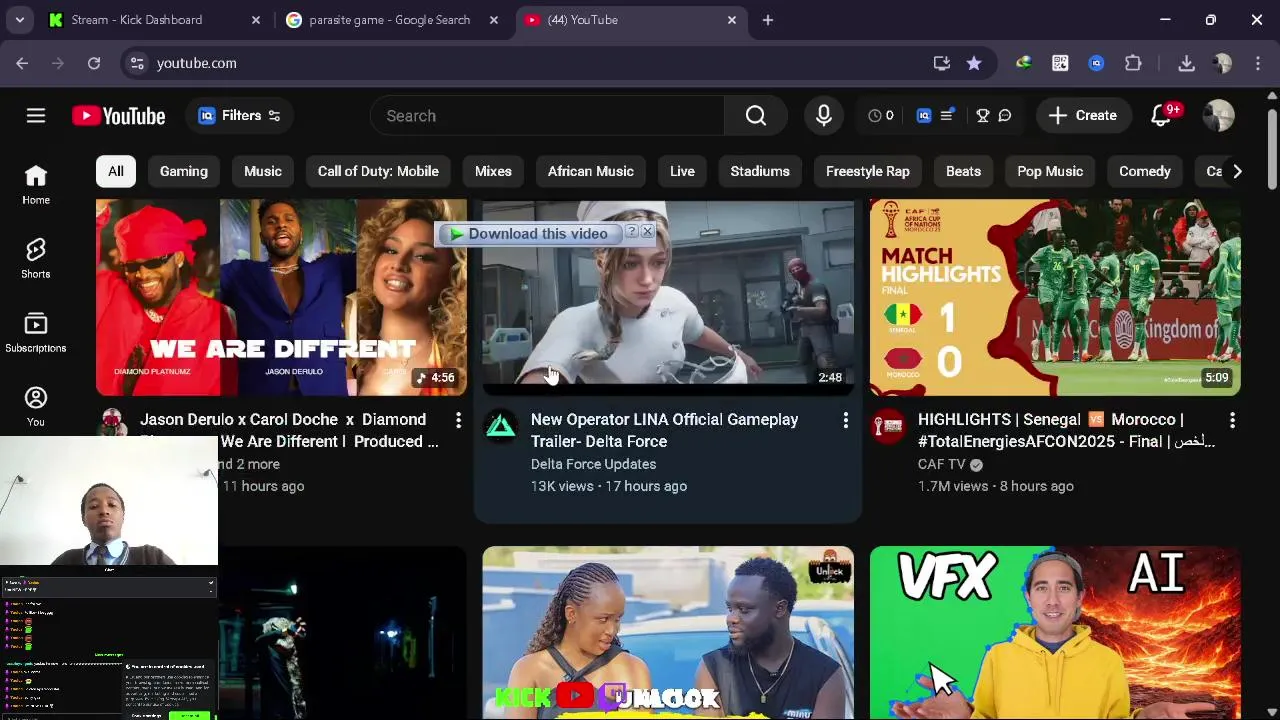Select the African Music filter chip

[591, 171]
